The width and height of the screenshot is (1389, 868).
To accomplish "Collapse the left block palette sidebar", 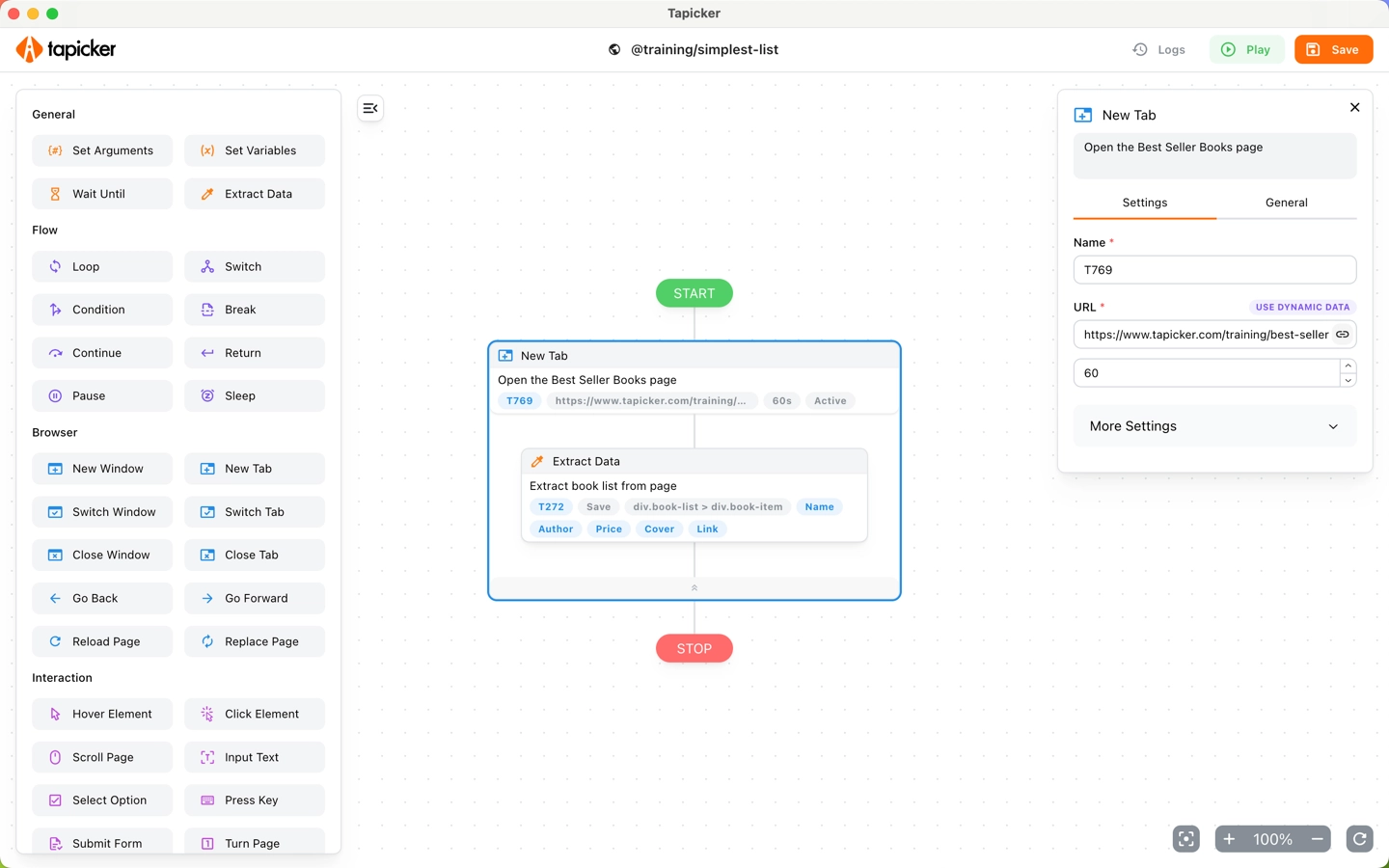I will coord(370,108).
